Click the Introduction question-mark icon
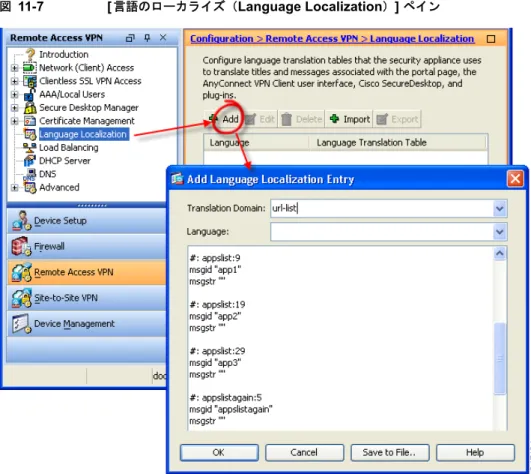Viewport: 531px width, 474px height. 30,55
